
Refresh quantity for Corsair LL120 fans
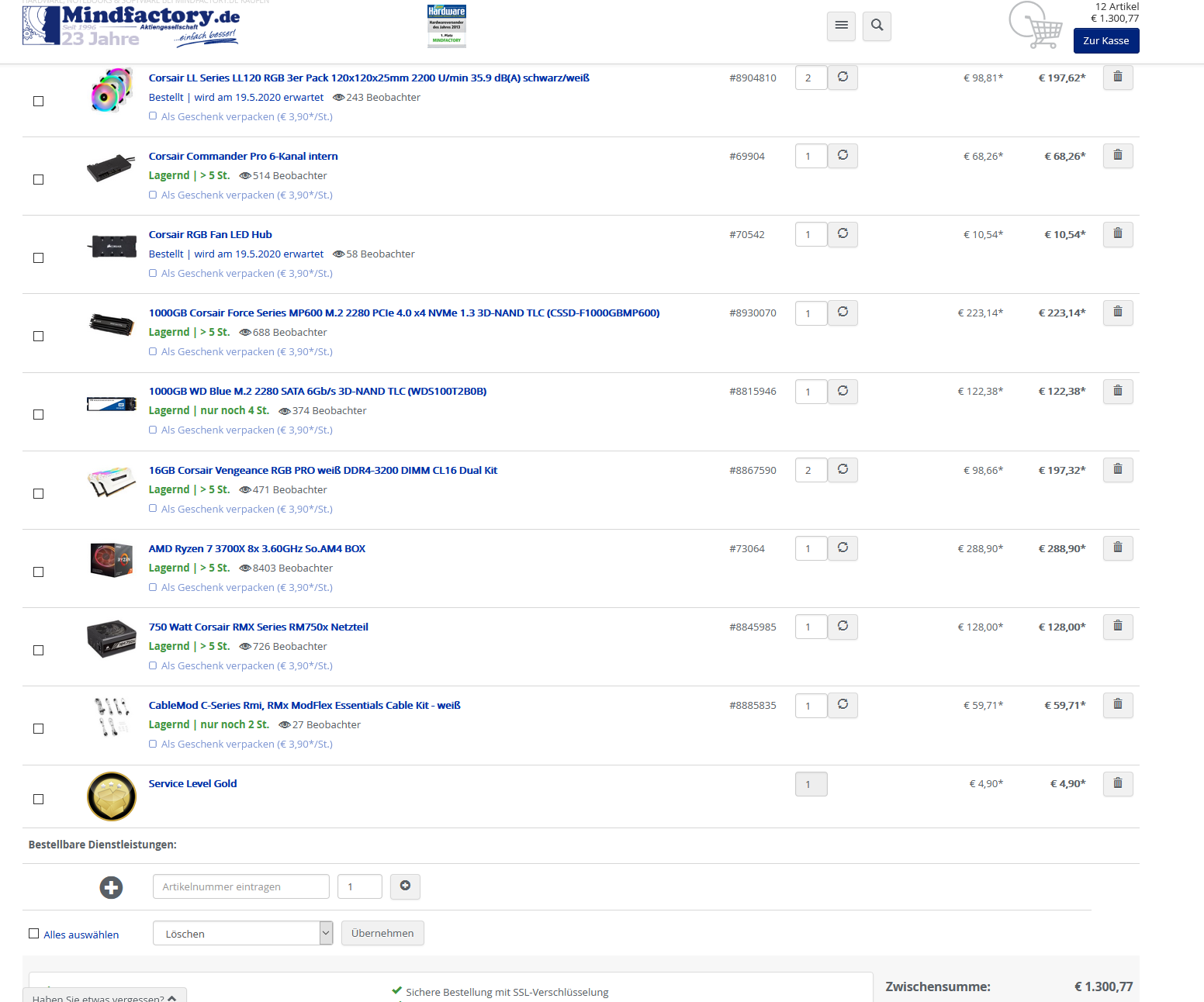pyautogui.click(x=842, y=78)
